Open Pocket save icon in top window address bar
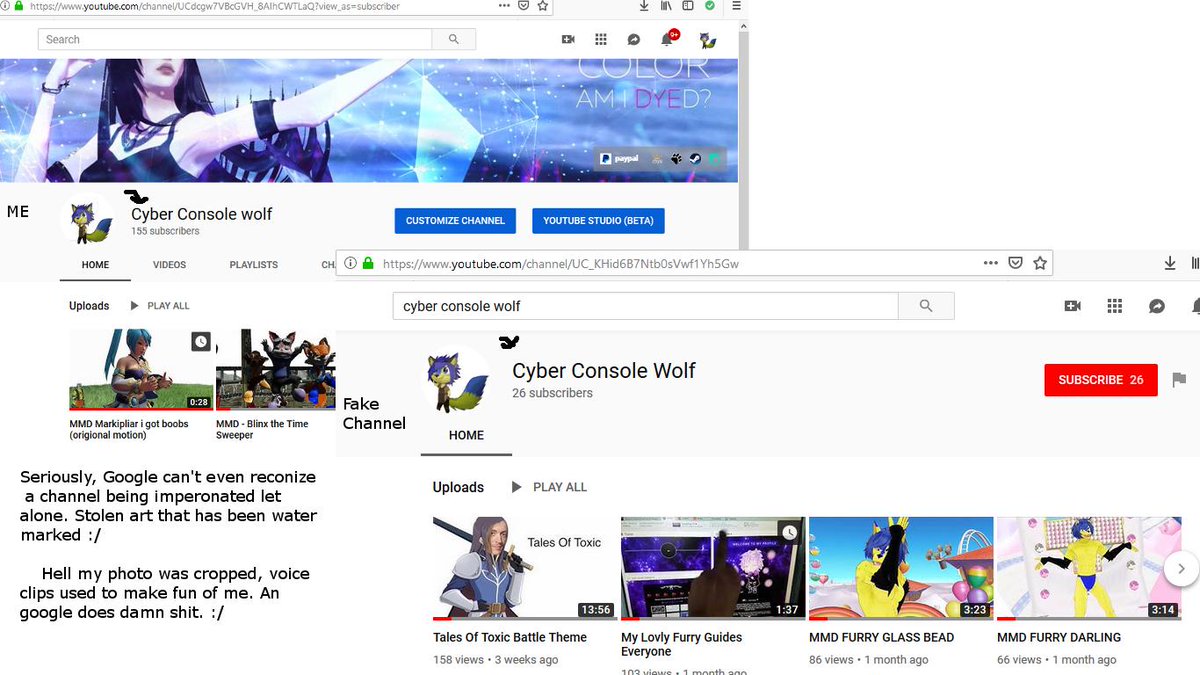This screenshot has width=1200, height=675. 523,5
